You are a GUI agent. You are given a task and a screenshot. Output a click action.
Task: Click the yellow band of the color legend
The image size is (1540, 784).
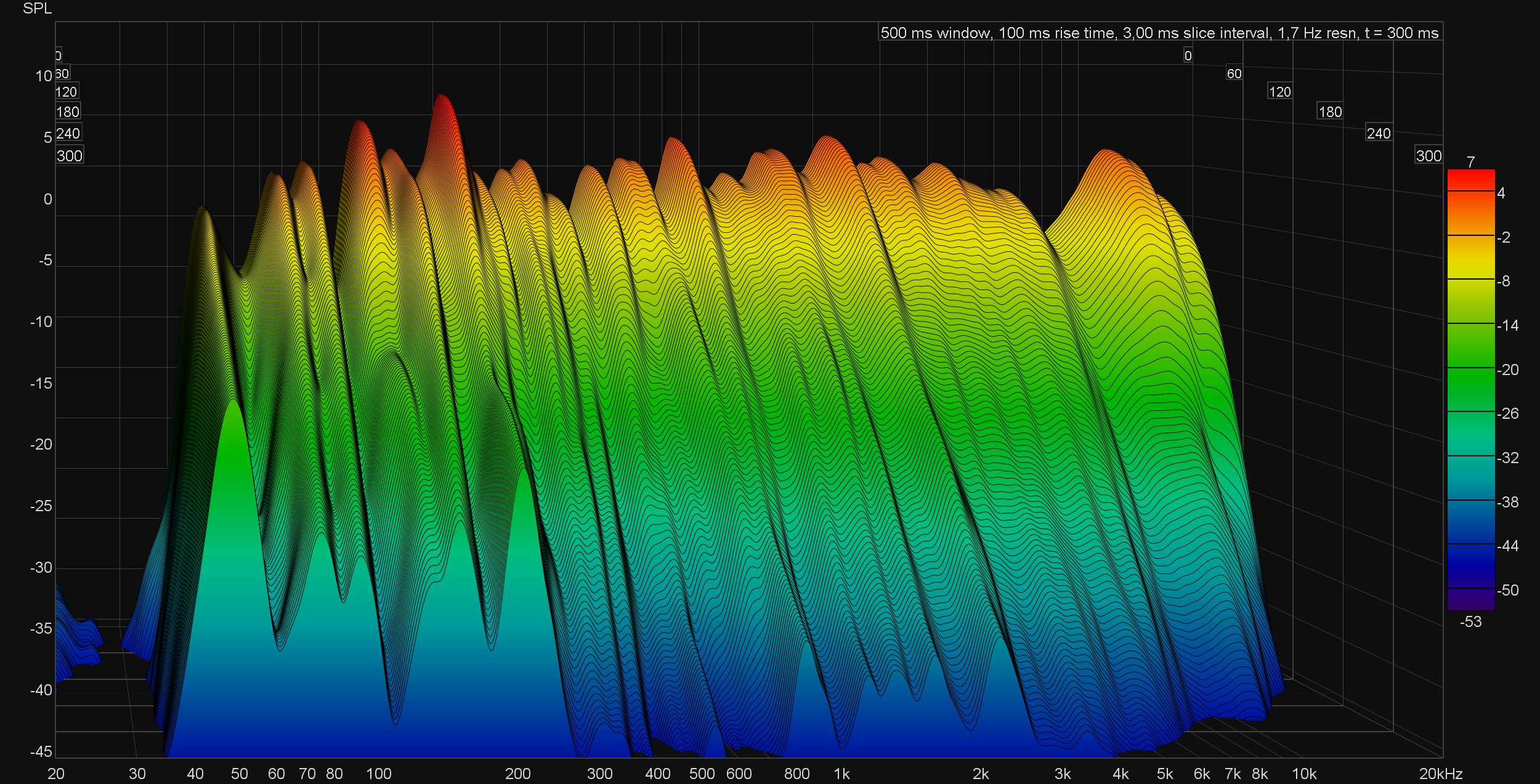pyautogui.click(x=1470, y=265)
